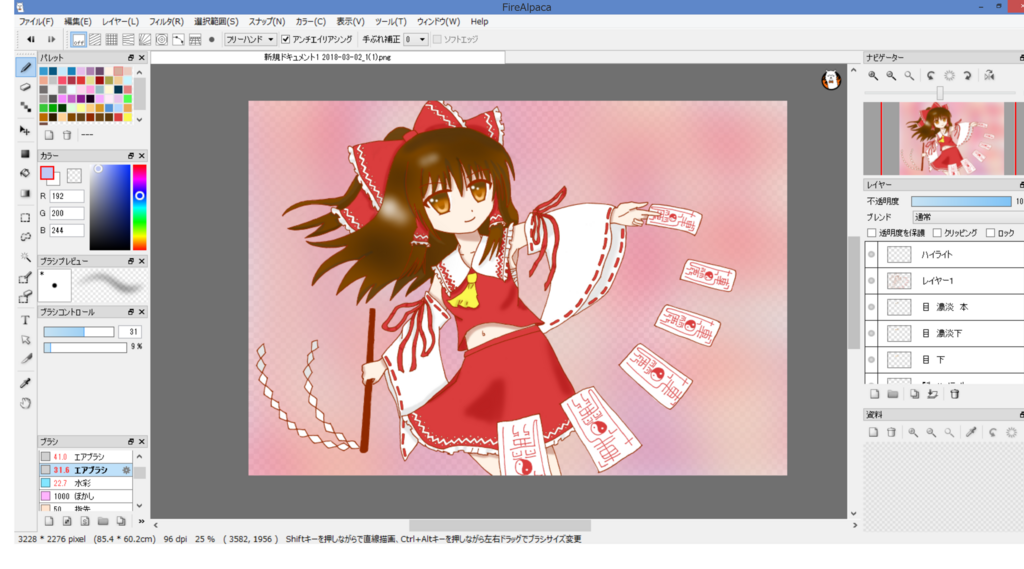
Task: Select the Move tool
Action: pos(25,131)
